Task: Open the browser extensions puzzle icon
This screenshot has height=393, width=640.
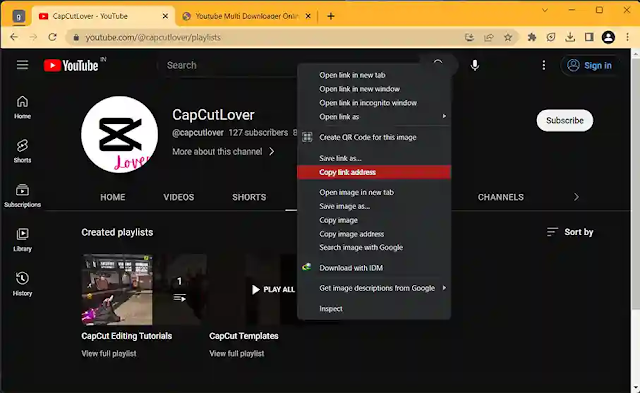Action: pos(532,38)
